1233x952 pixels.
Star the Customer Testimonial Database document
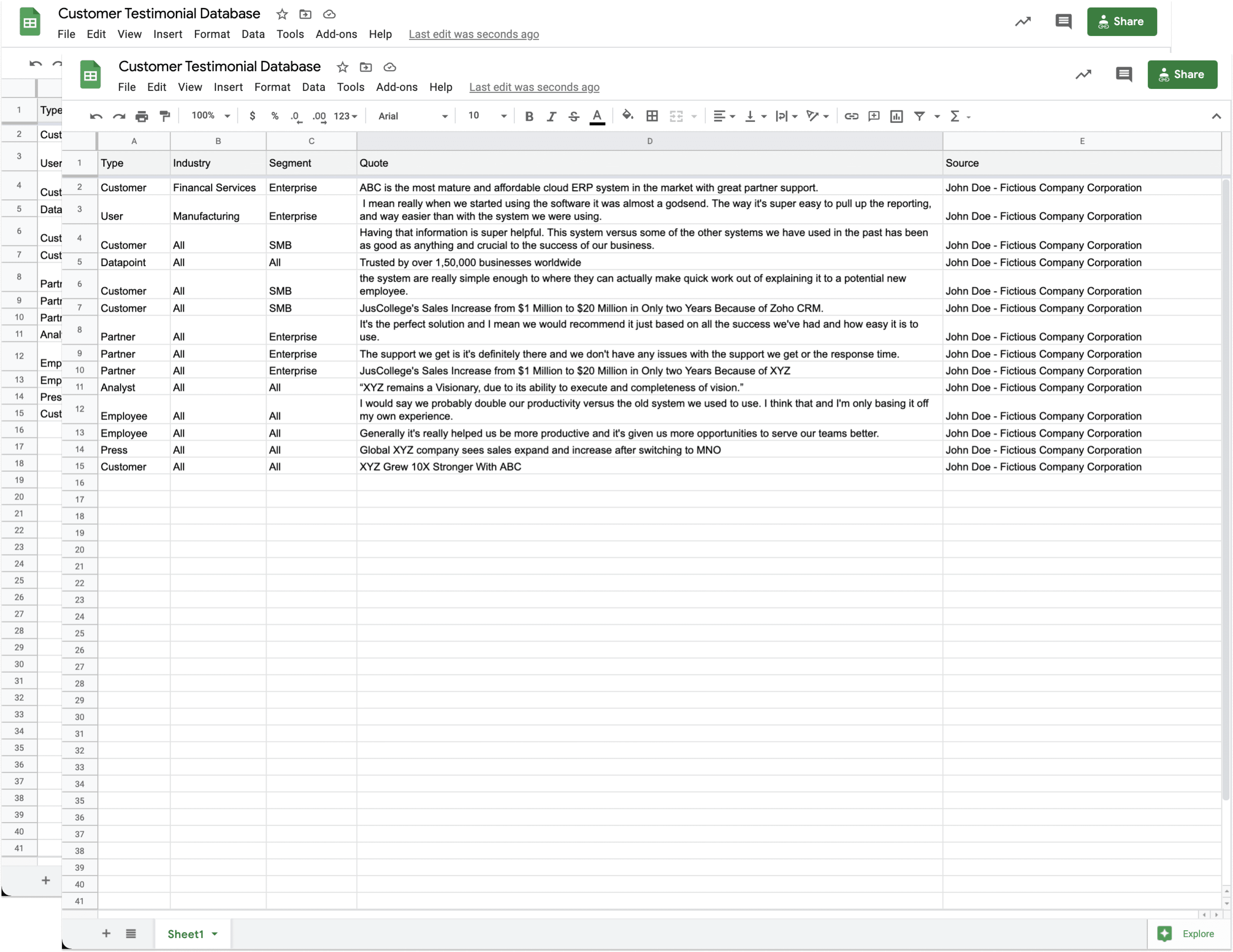click(x=342, y=67)
